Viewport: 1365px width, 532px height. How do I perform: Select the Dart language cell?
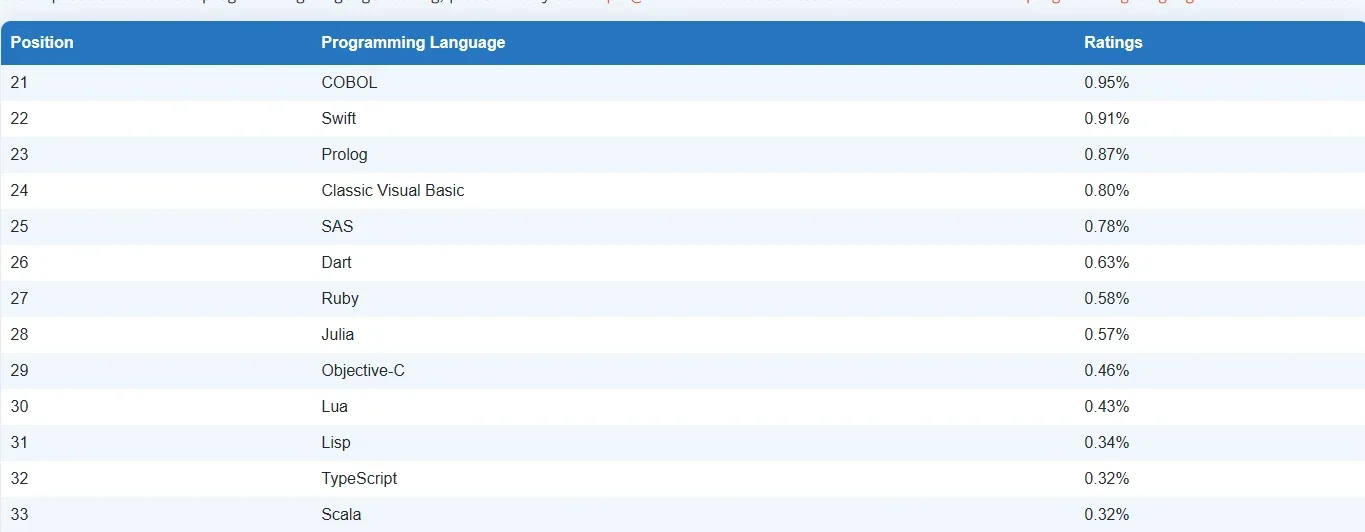337,263
